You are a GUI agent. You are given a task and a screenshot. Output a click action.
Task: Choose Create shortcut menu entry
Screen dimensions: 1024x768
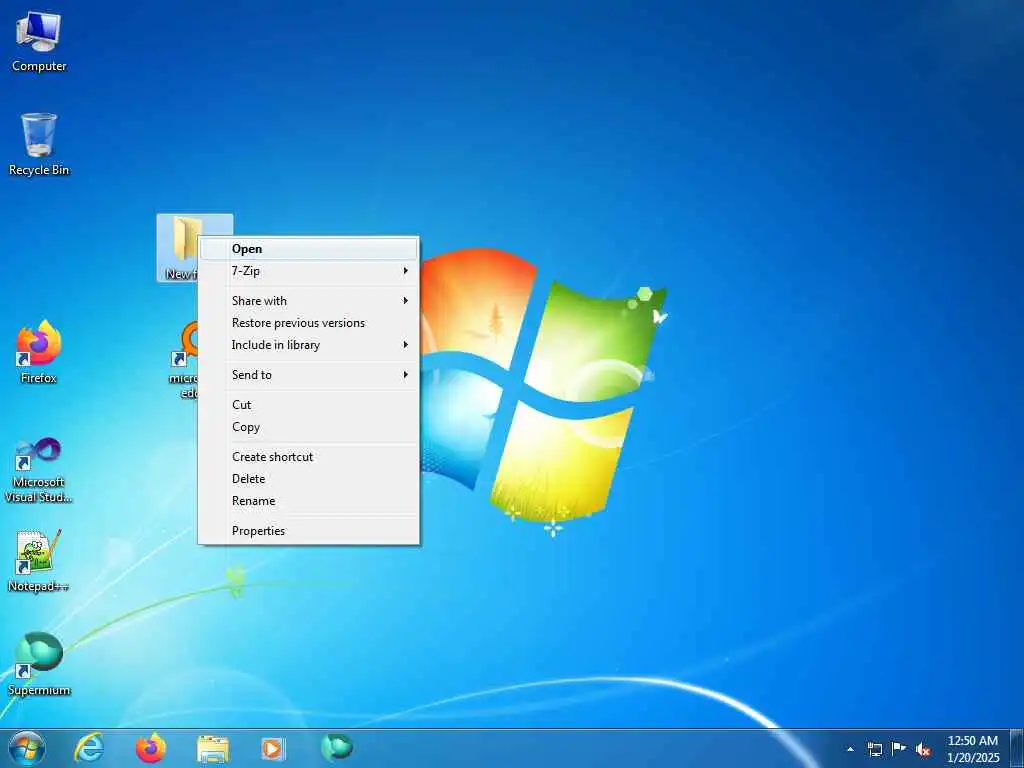click(x=308, y=457)
